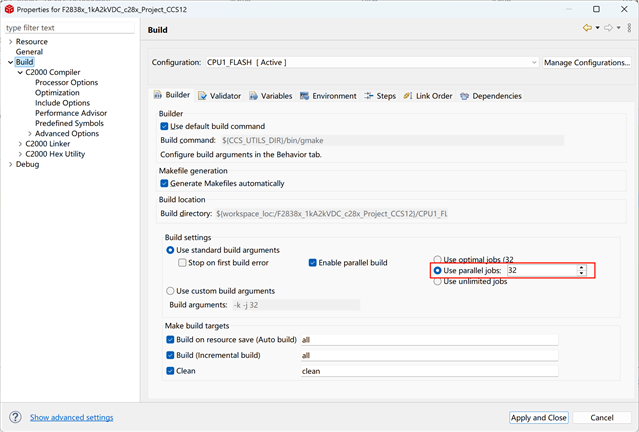Screen dimensions: 639x432
Task: Open the Environment tab icon
Action: coord(304,96)
